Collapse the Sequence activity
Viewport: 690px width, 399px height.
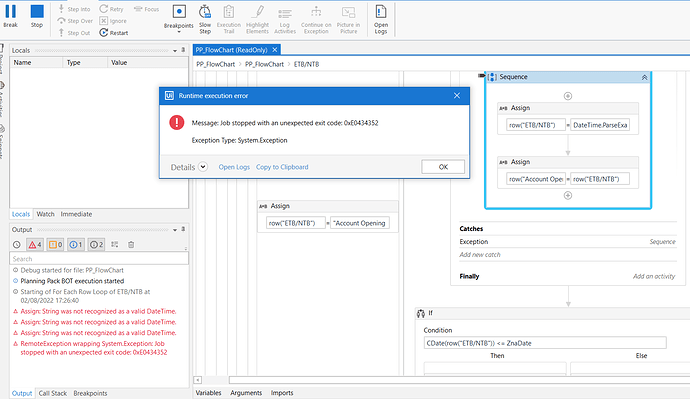[x=644, y=77]
